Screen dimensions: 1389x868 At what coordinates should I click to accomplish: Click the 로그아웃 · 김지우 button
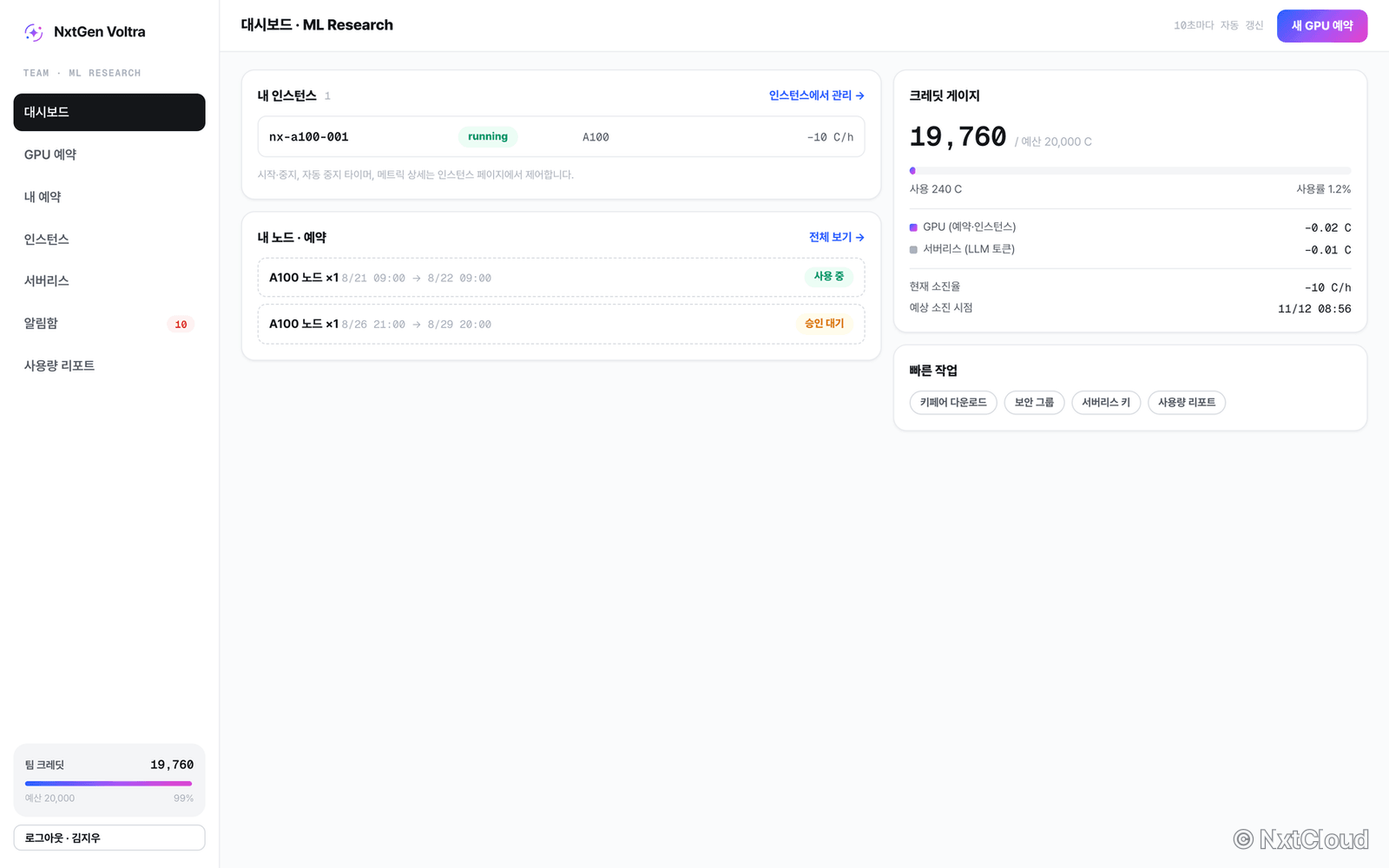point(109,838)
